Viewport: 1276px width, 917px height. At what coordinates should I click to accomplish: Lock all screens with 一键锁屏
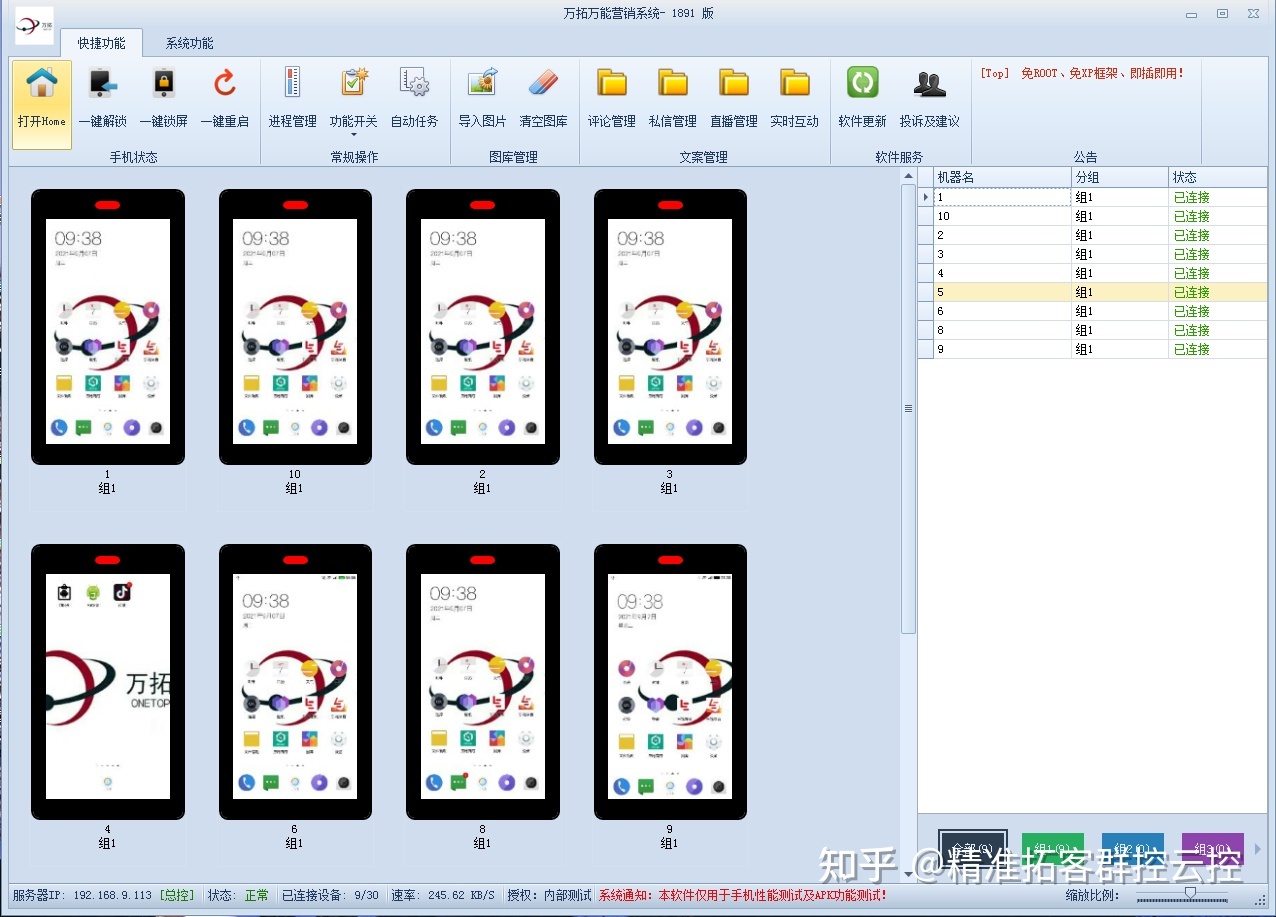click(163, 84)
